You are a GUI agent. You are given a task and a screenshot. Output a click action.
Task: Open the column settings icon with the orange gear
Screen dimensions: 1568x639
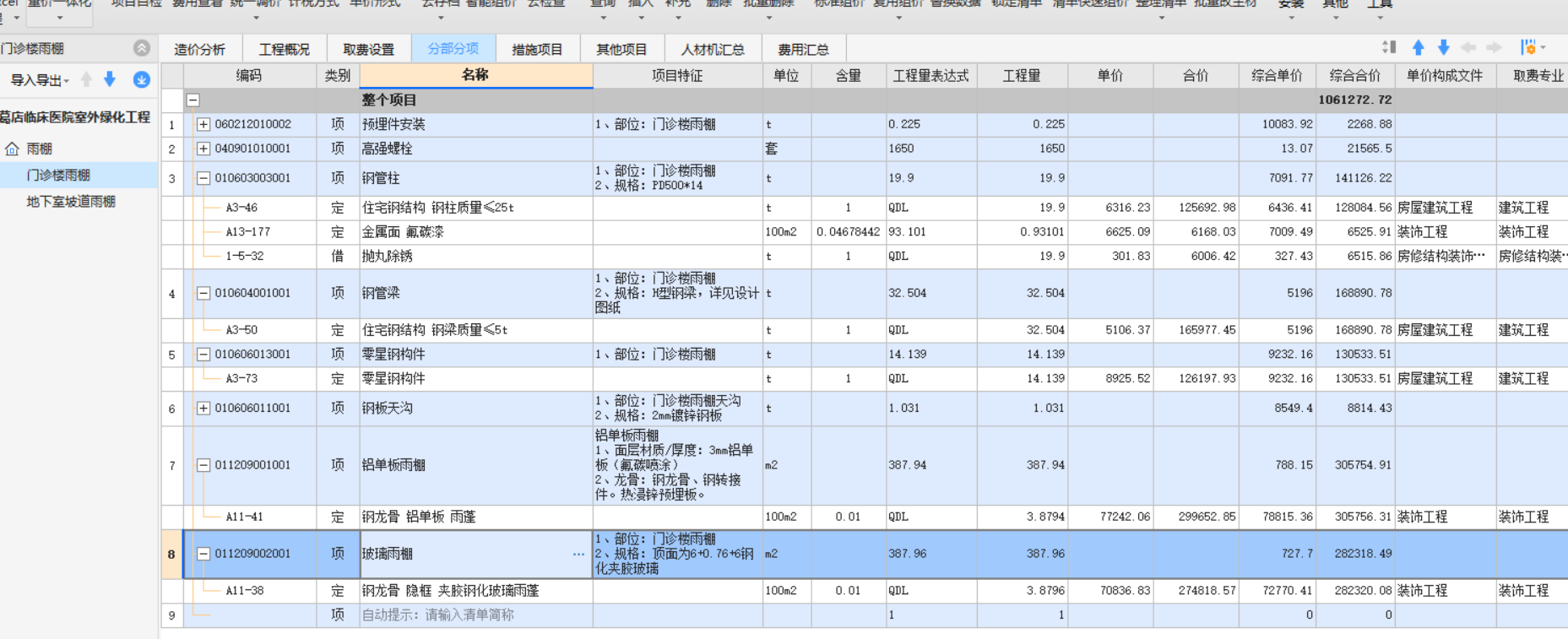(1527, 47)
